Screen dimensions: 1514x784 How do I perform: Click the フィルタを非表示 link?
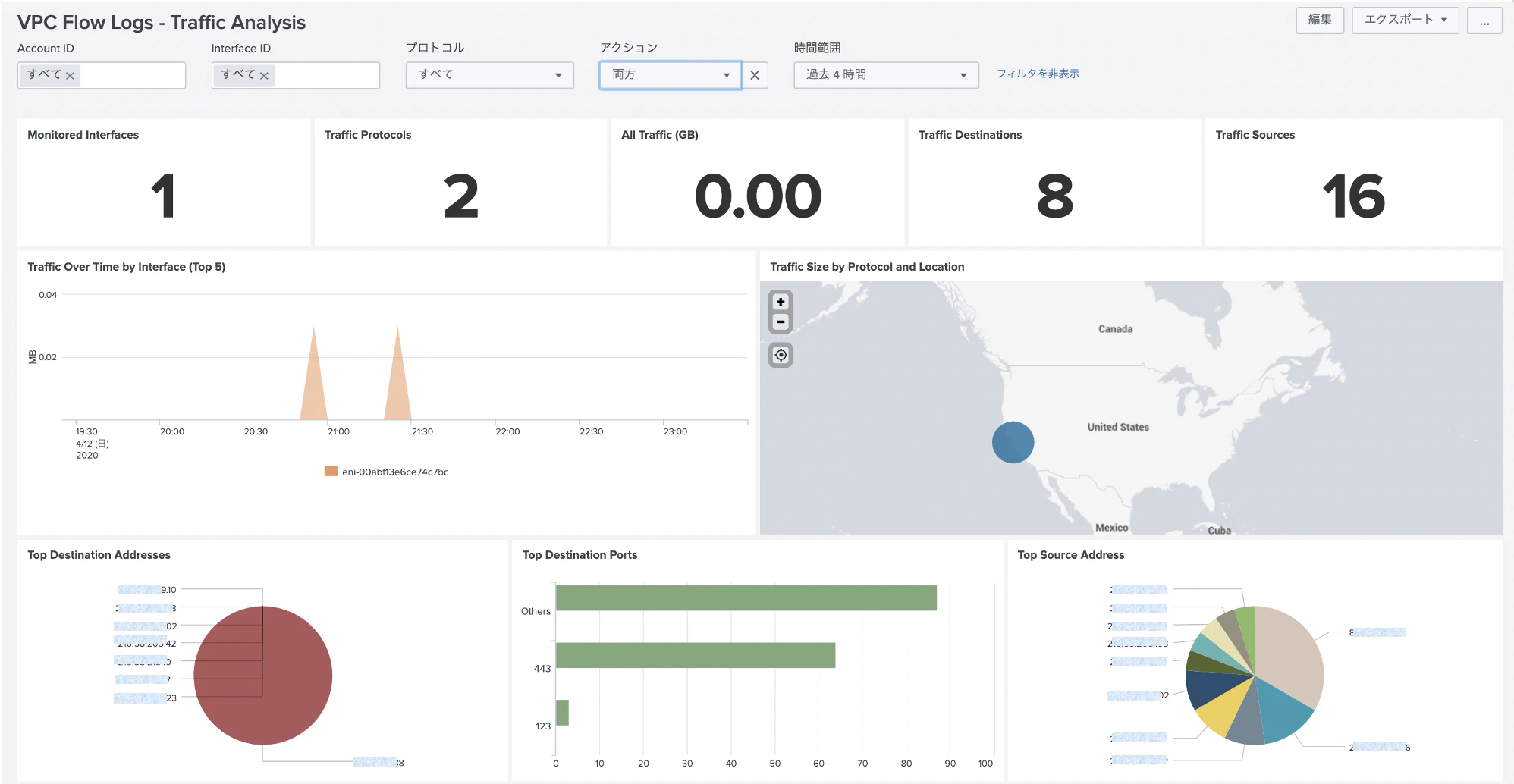(1038, 74)
